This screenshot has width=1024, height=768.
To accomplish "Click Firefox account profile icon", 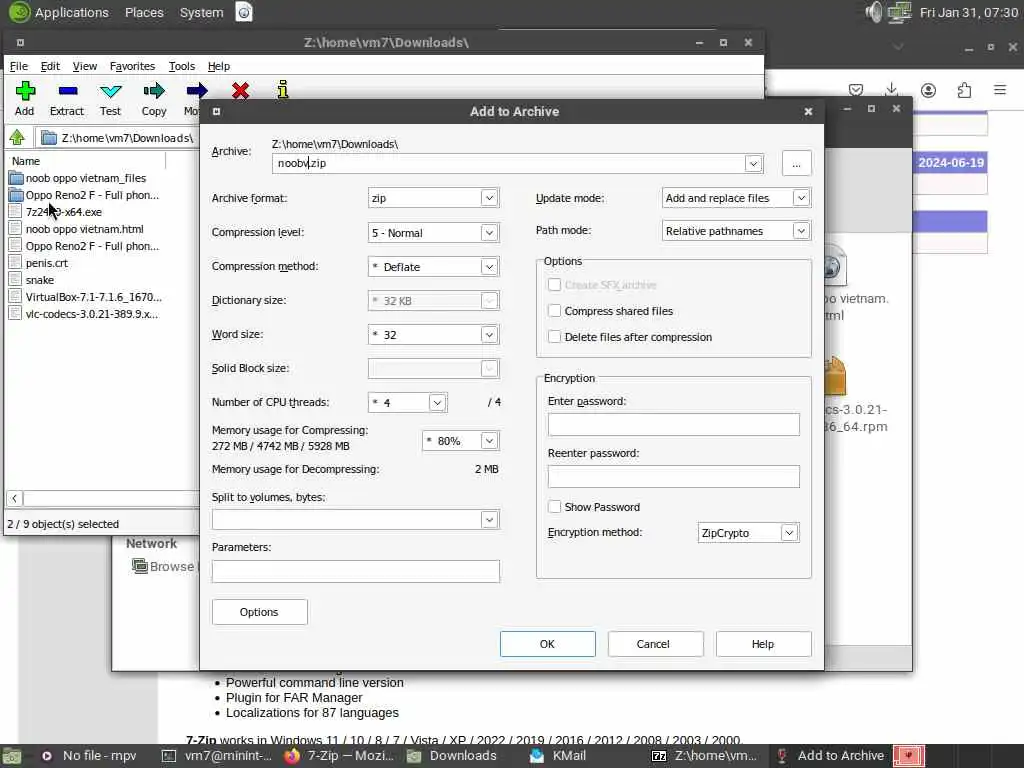I will [x=928, y=90].
